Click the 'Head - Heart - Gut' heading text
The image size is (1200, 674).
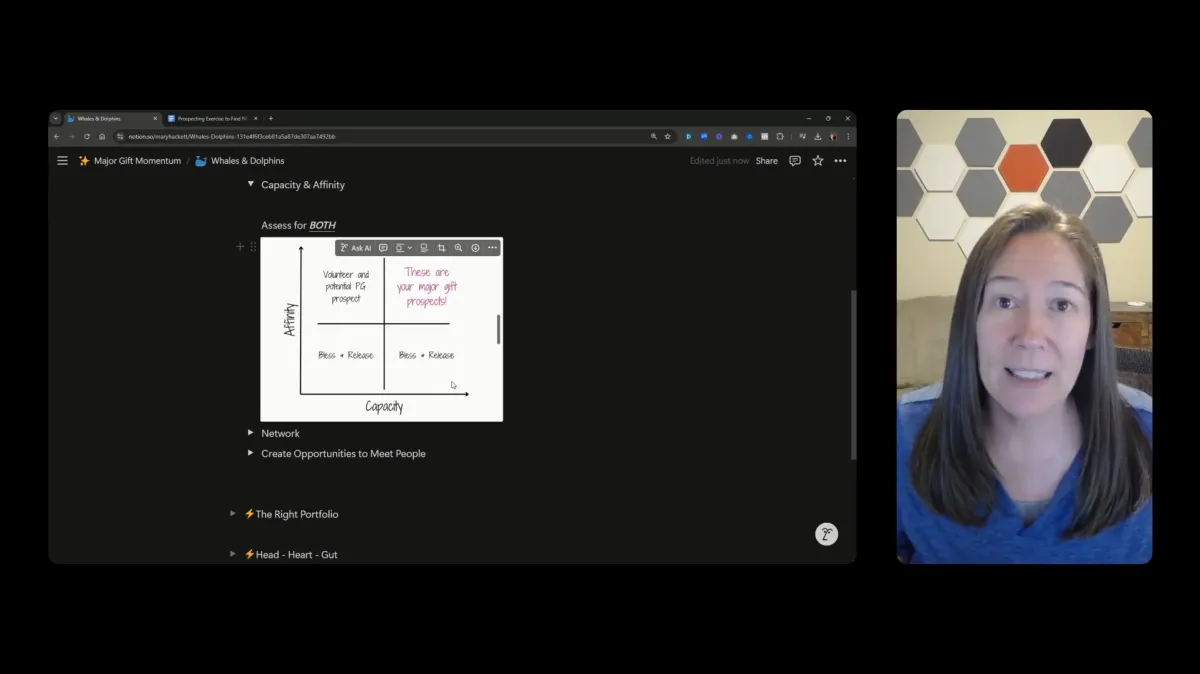click(296, 554)
